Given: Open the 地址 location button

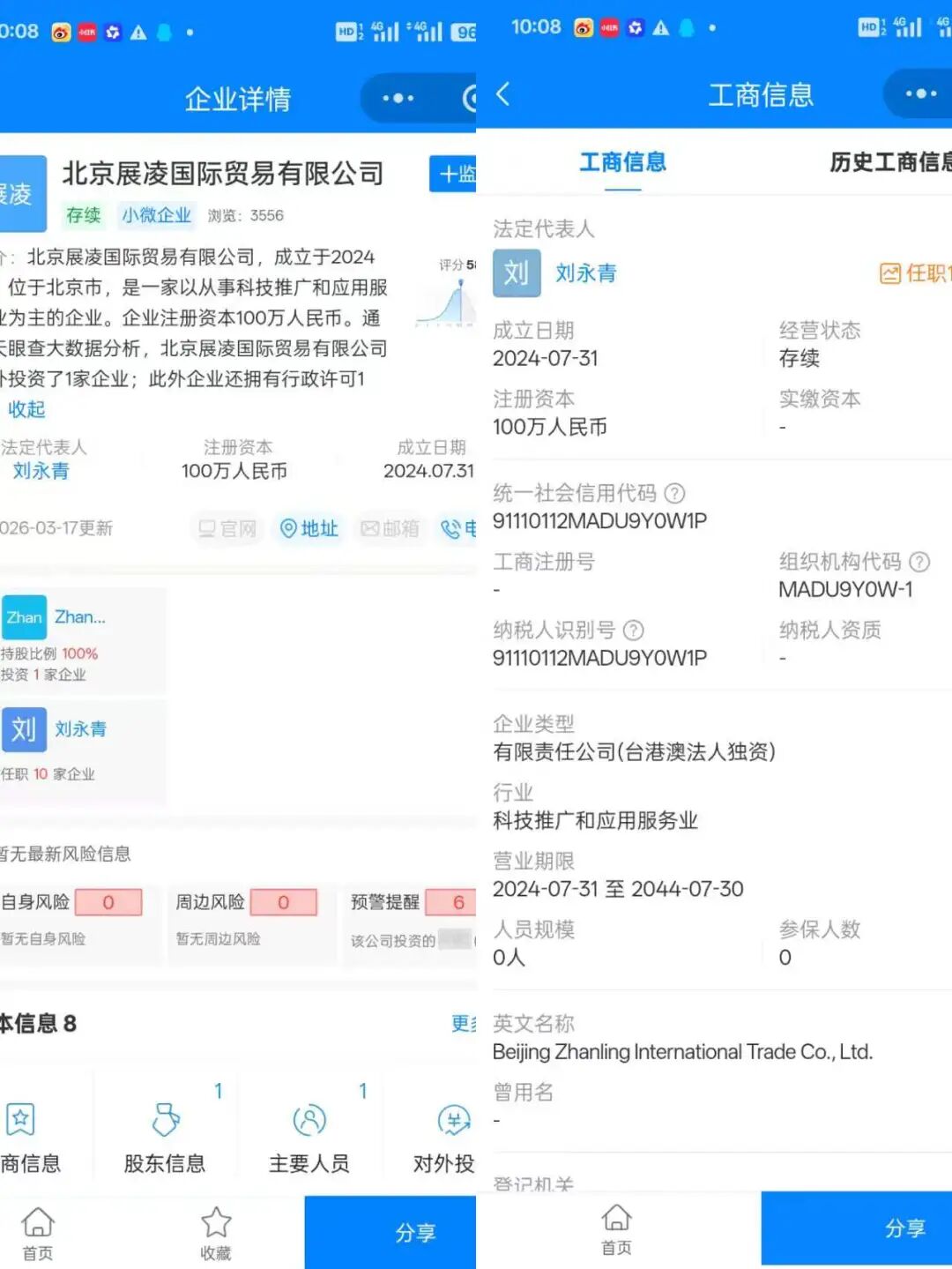Looking at the screenshot, I should [x=309, y=528].
